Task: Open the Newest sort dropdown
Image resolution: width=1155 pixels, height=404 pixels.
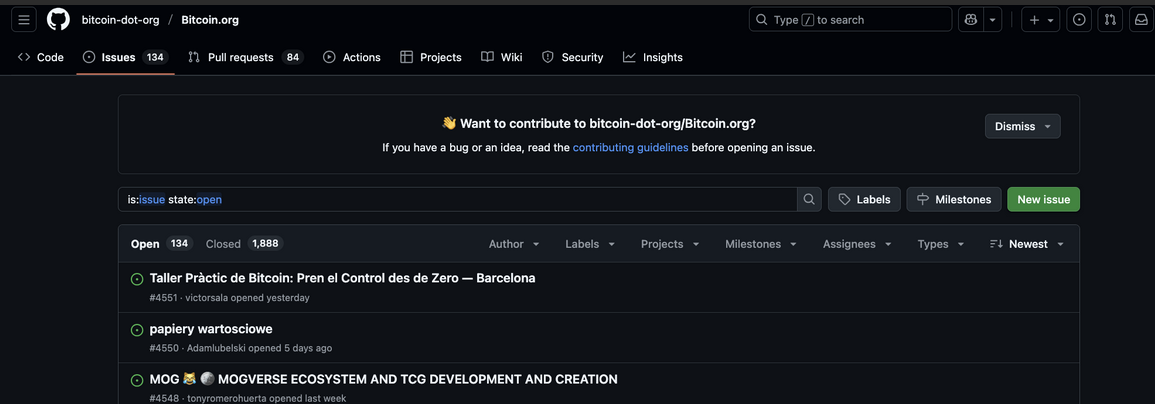Action: pos(1027,244)
